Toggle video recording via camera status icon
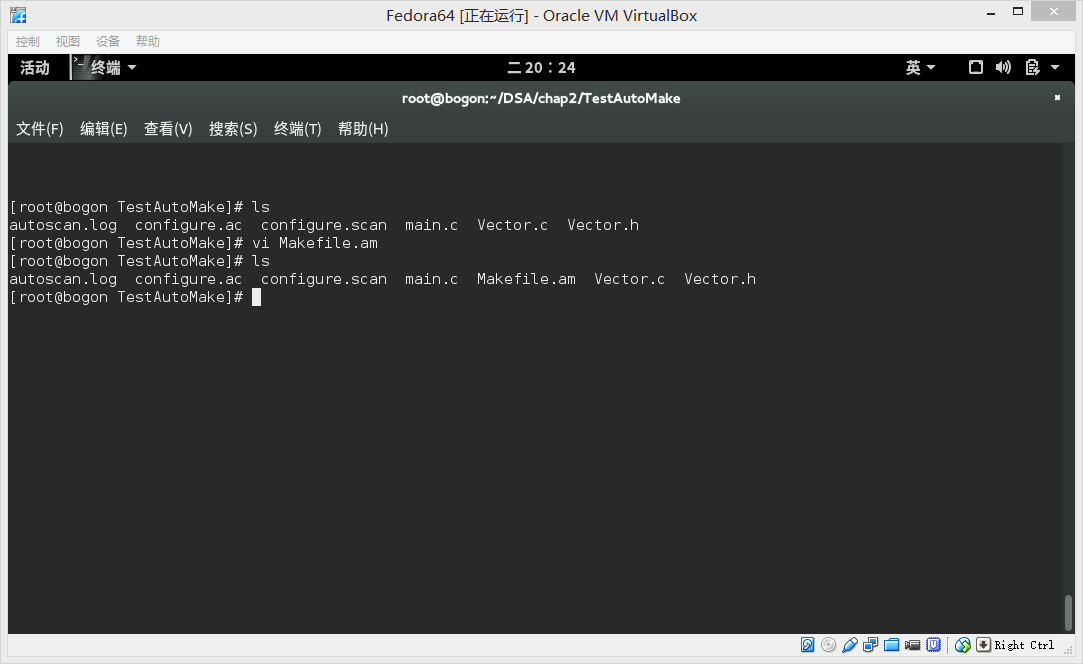Viewport: 1083px width, 664px height. 912,645
